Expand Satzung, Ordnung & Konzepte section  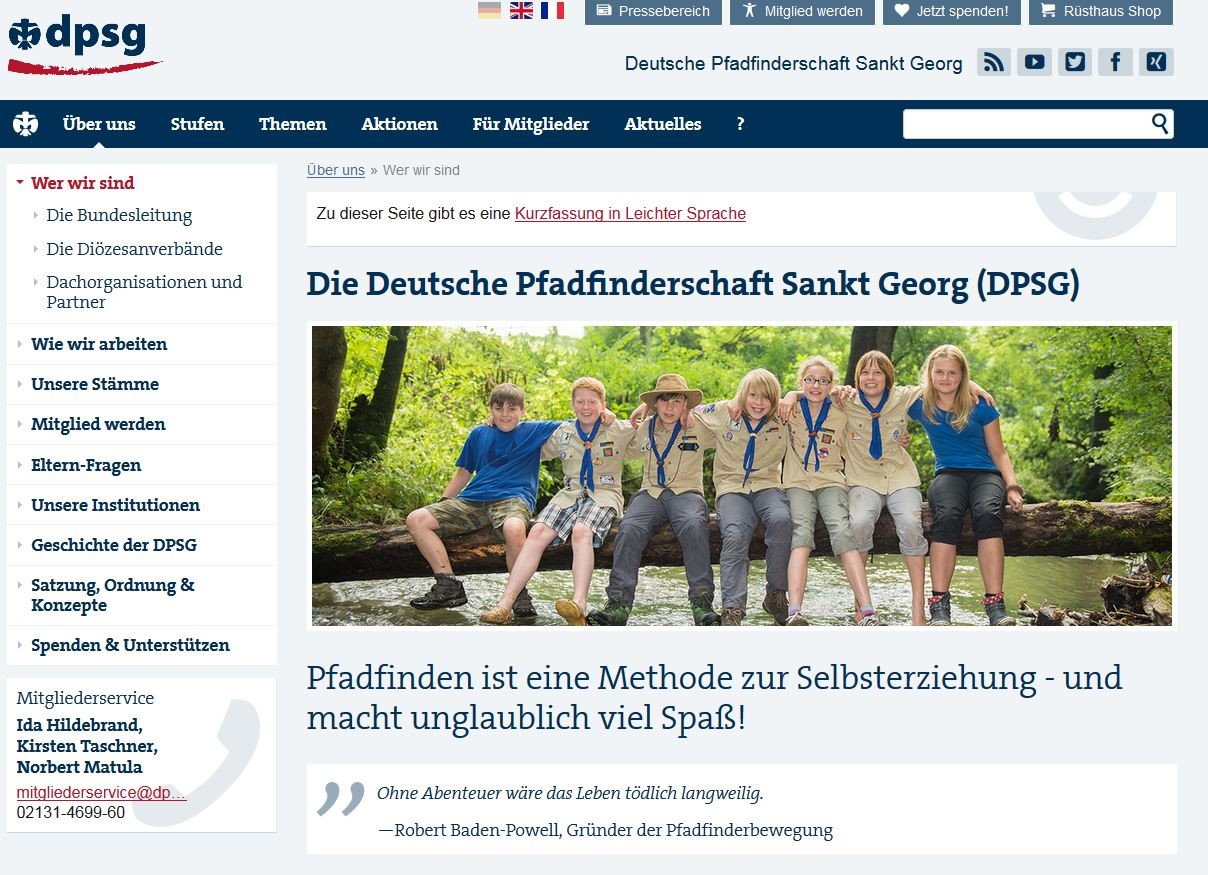pos(112,595)
